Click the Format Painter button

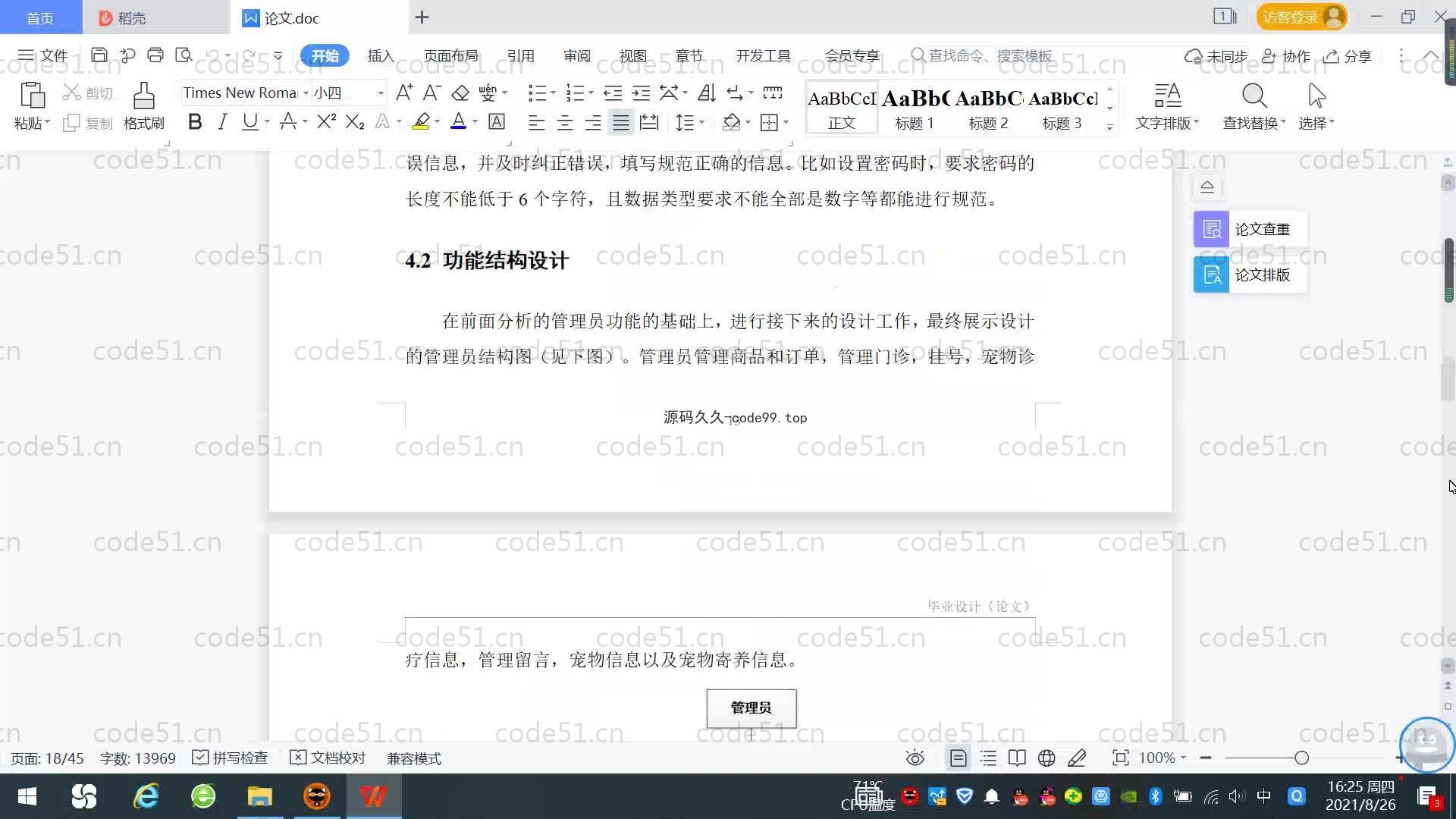click(x=144, y=106)
